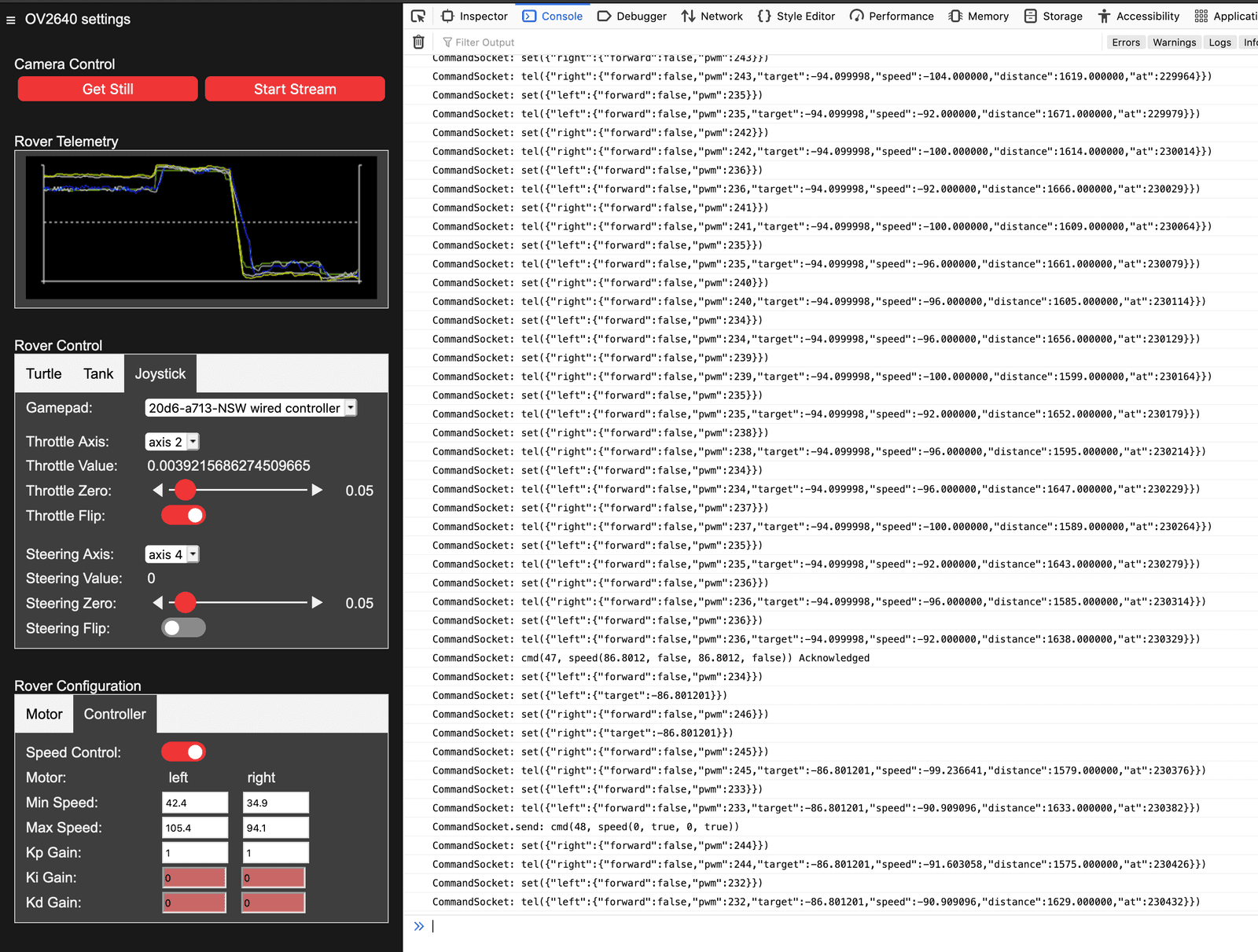
Task: Click the console prompt chevron icon
Action: [419, 926]
